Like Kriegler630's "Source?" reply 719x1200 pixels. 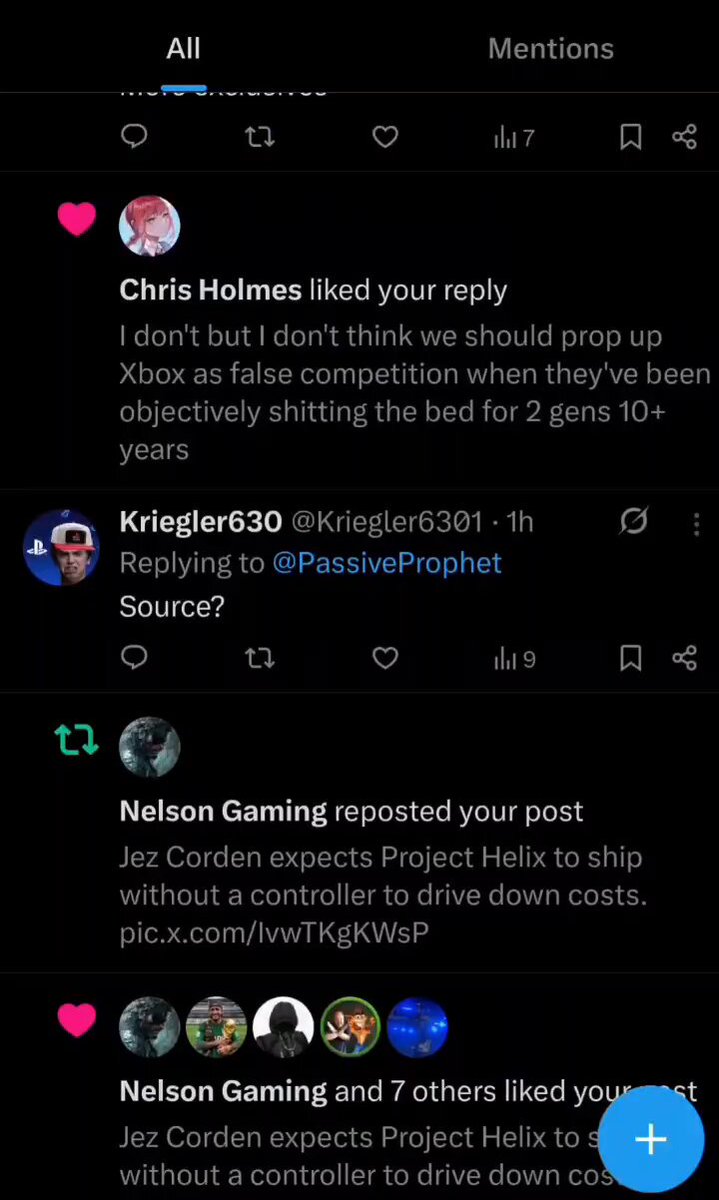tap(385, 657)
